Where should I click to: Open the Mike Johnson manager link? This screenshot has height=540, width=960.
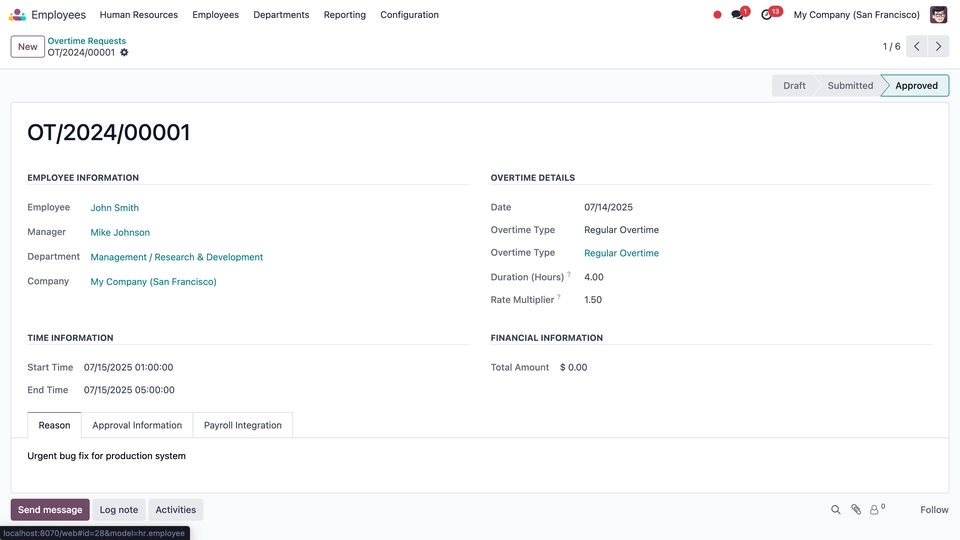[120, 232]
